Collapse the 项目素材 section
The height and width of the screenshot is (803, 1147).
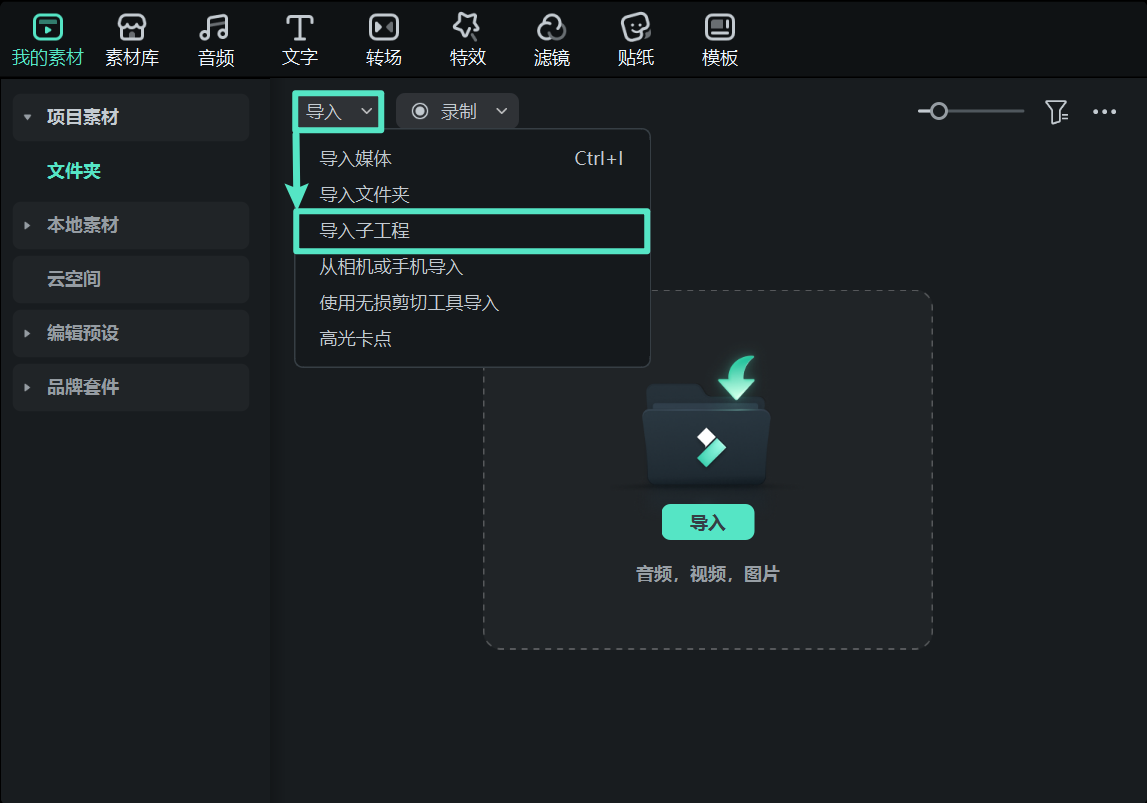tap(28, 117)
